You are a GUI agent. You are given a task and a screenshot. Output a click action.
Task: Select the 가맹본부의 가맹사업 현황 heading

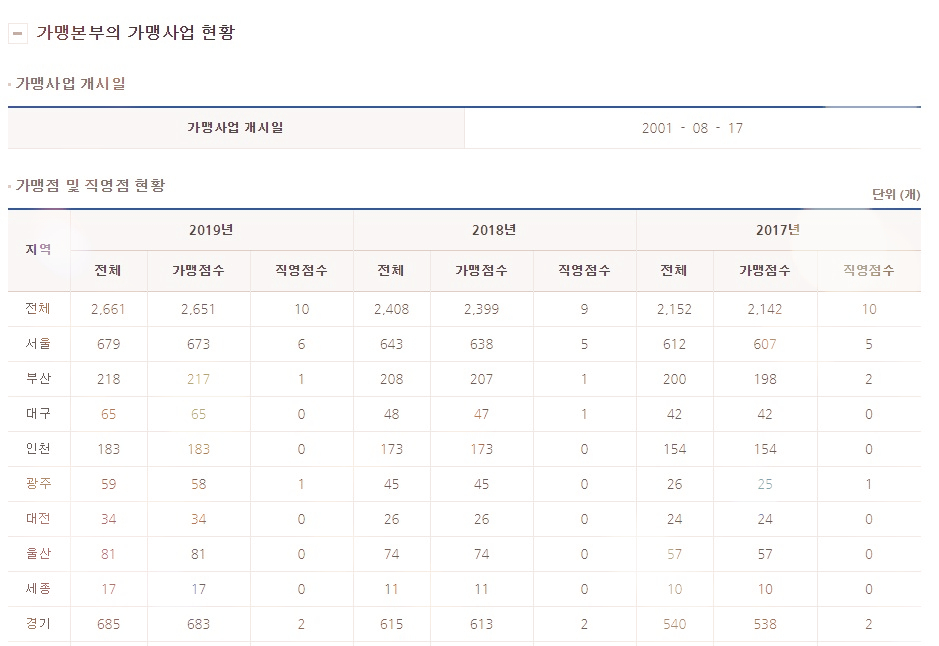click(x=136, y=32)
